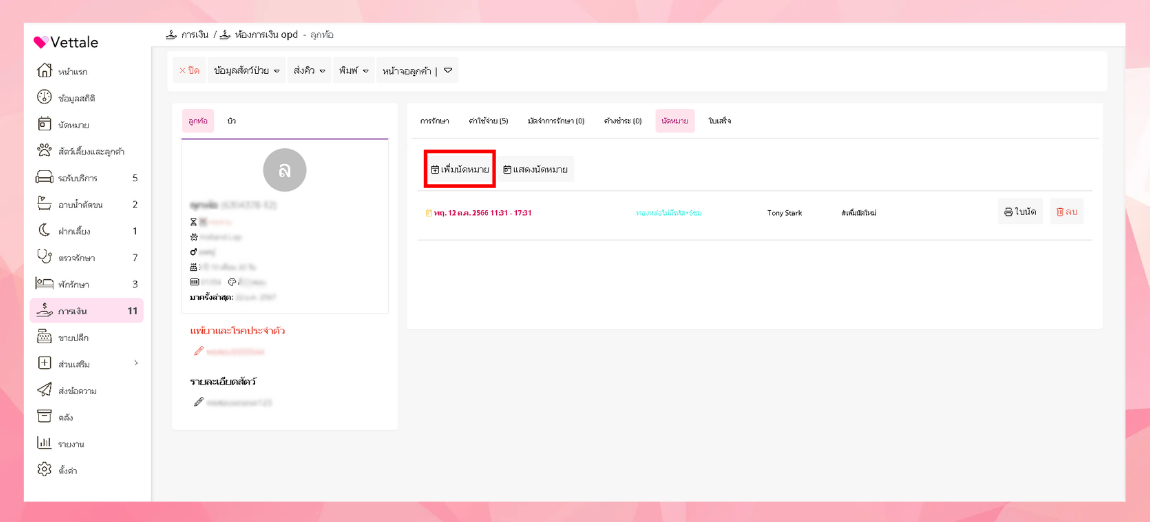Switch to the ค่าใช้จ่าย (5) tab

coord(488,120)
